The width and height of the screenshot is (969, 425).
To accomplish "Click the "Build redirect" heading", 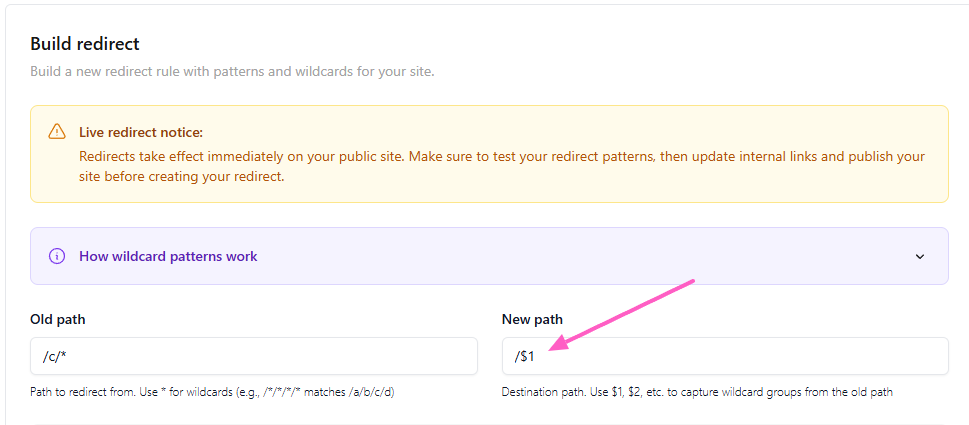I will 85,44.
